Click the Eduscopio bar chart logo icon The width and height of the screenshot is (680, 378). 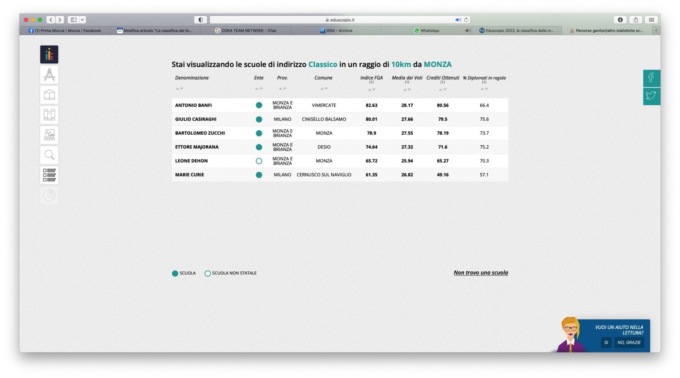coord(49,54)
